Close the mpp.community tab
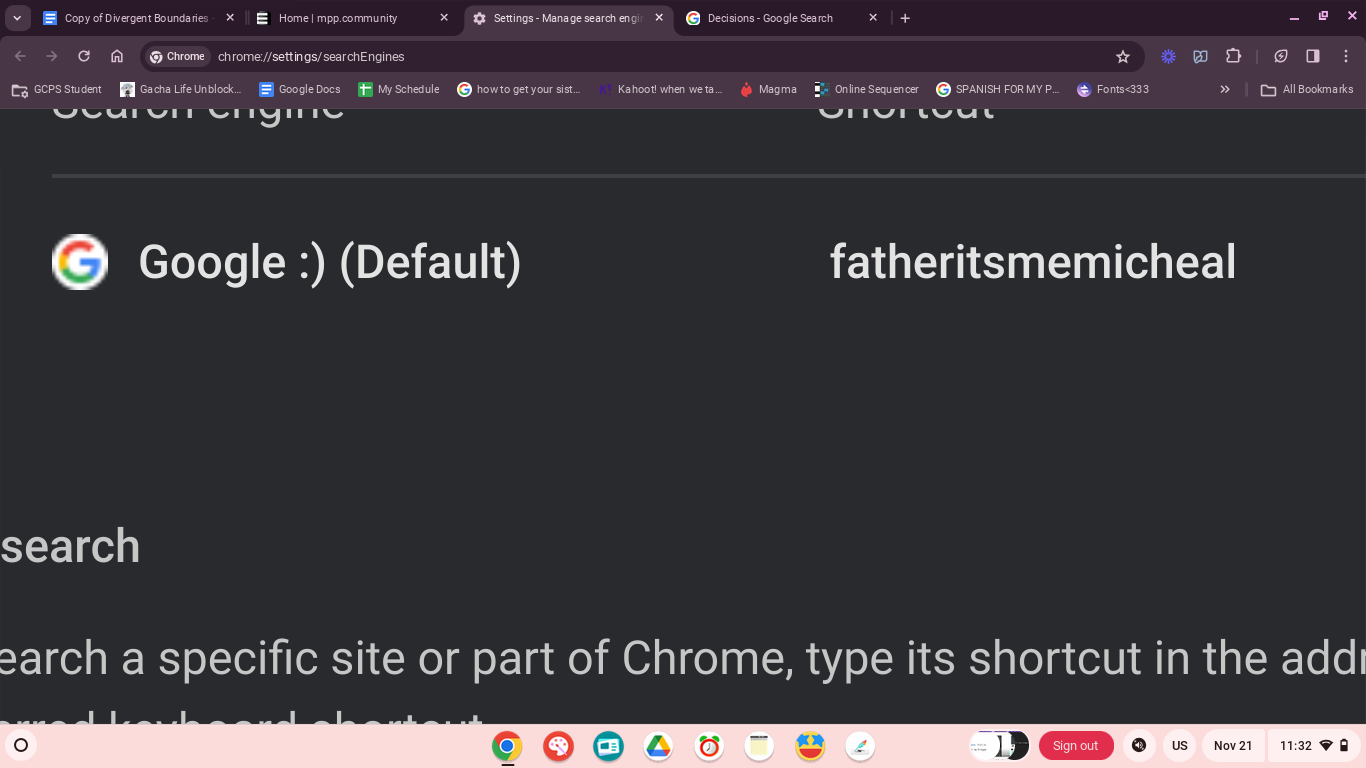The width and height of the screenshot is (1366, 768). coord(444,18)
